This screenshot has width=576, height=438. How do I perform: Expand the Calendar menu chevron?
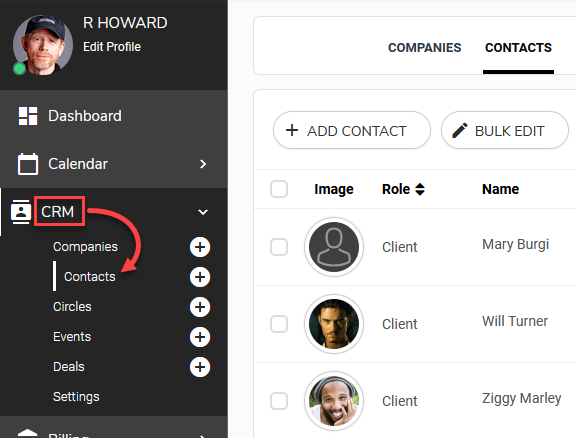point(203,164)
